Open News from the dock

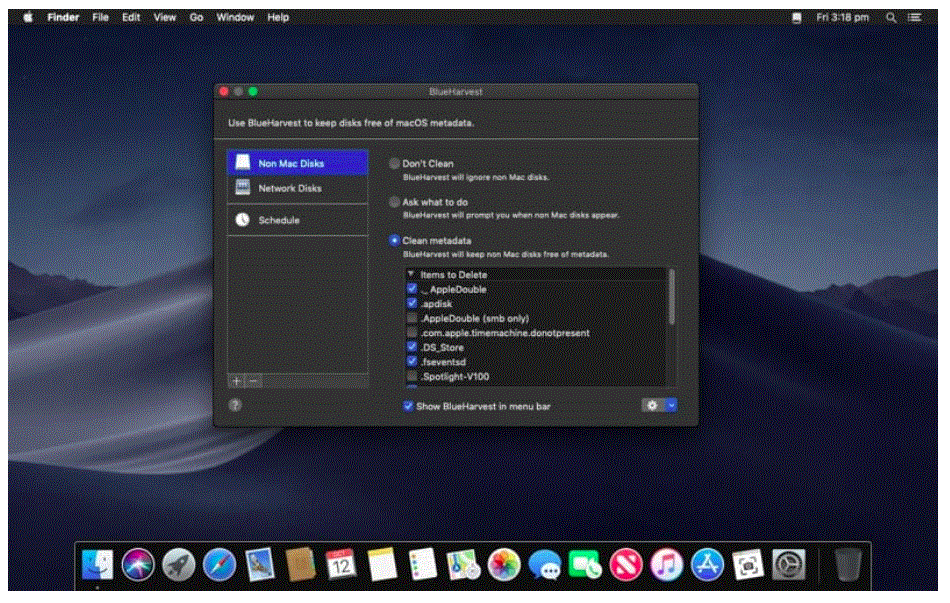[625, 565]
